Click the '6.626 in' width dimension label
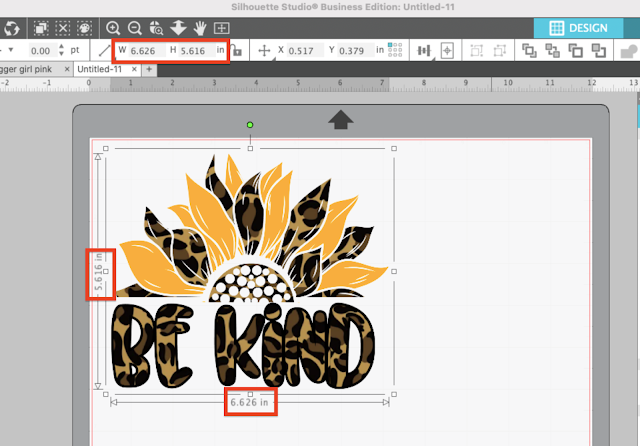 click(x=249, y=402)
